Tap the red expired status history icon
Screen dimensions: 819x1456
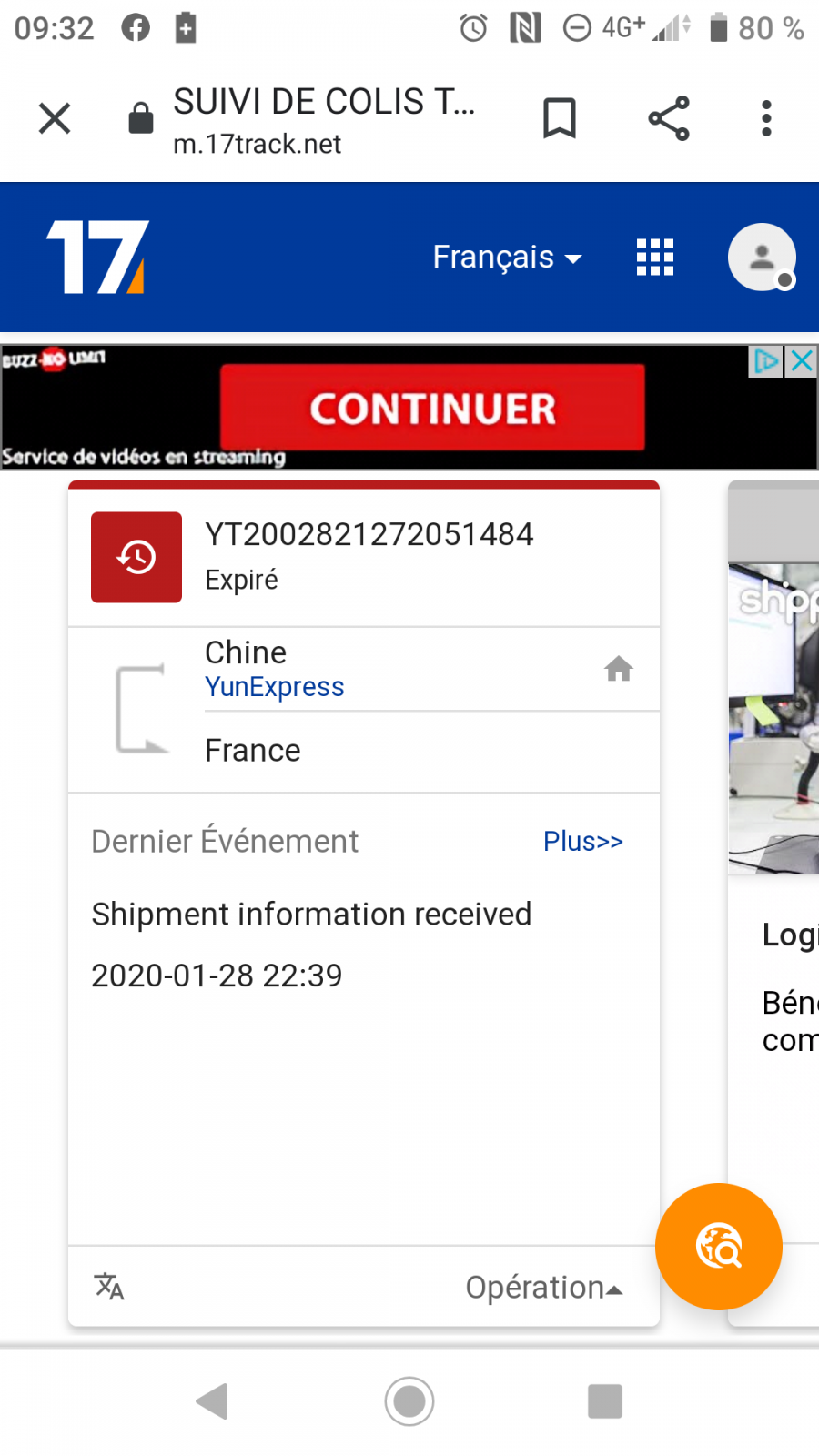136,557
